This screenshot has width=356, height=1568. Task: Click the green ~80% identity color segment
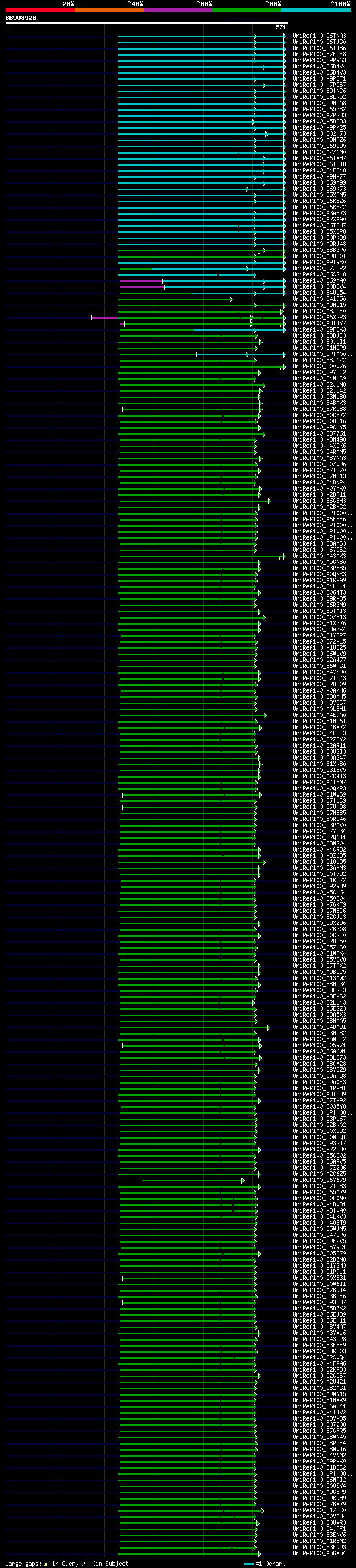click(x=247, y=10)
